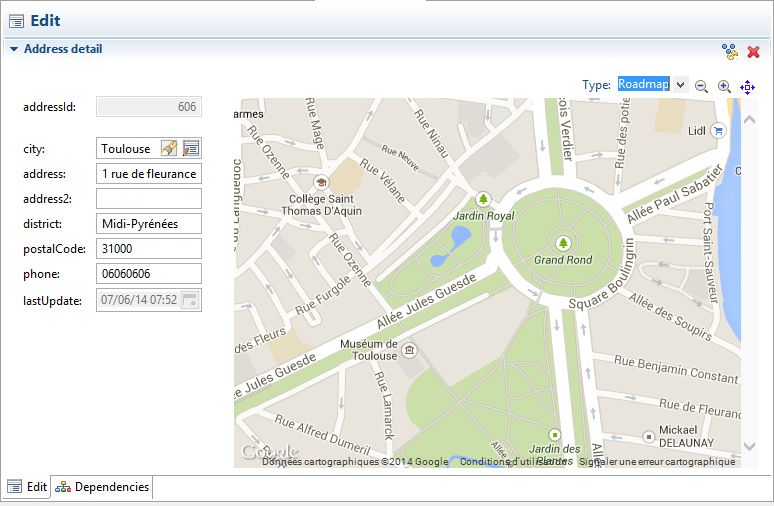
Task: Click the Grand Rond tree marker
Action: coord(563,243)
